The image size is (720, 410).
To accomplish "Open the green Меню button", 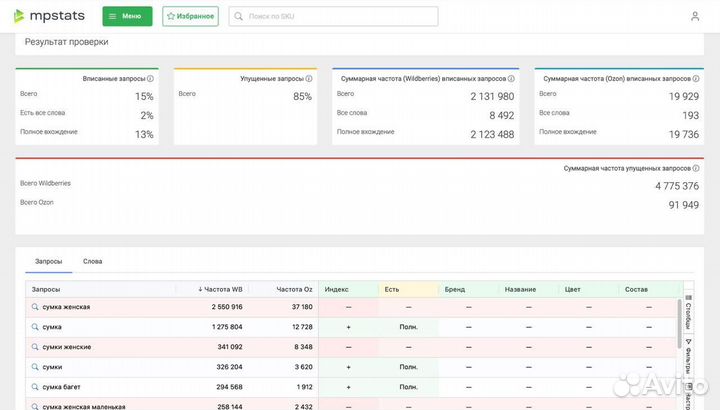I will [127, 17].
